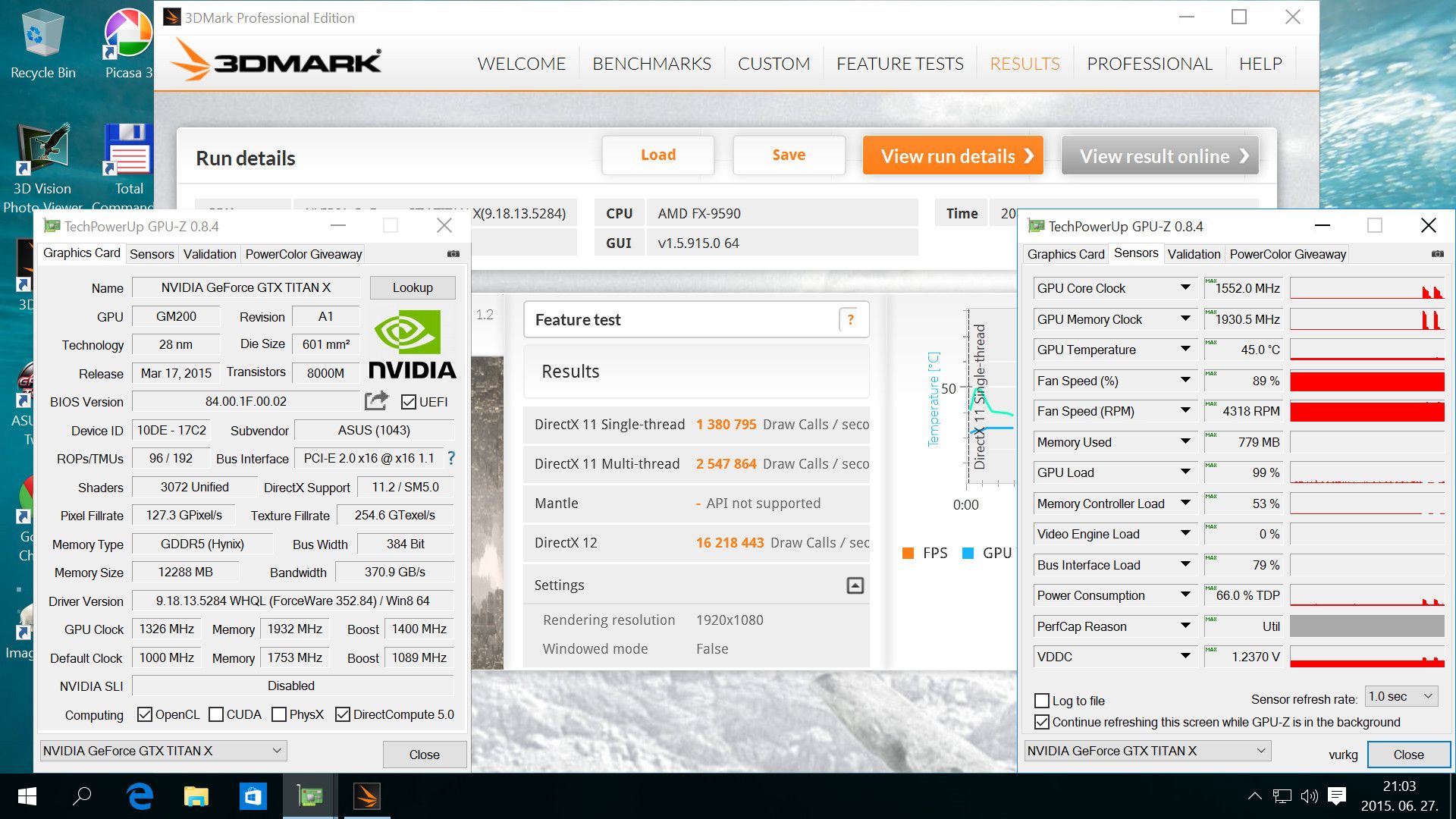Screen dimensions: 1456x819
Task: Toggle PhysX computing checkbox
Action: [279, 714]
